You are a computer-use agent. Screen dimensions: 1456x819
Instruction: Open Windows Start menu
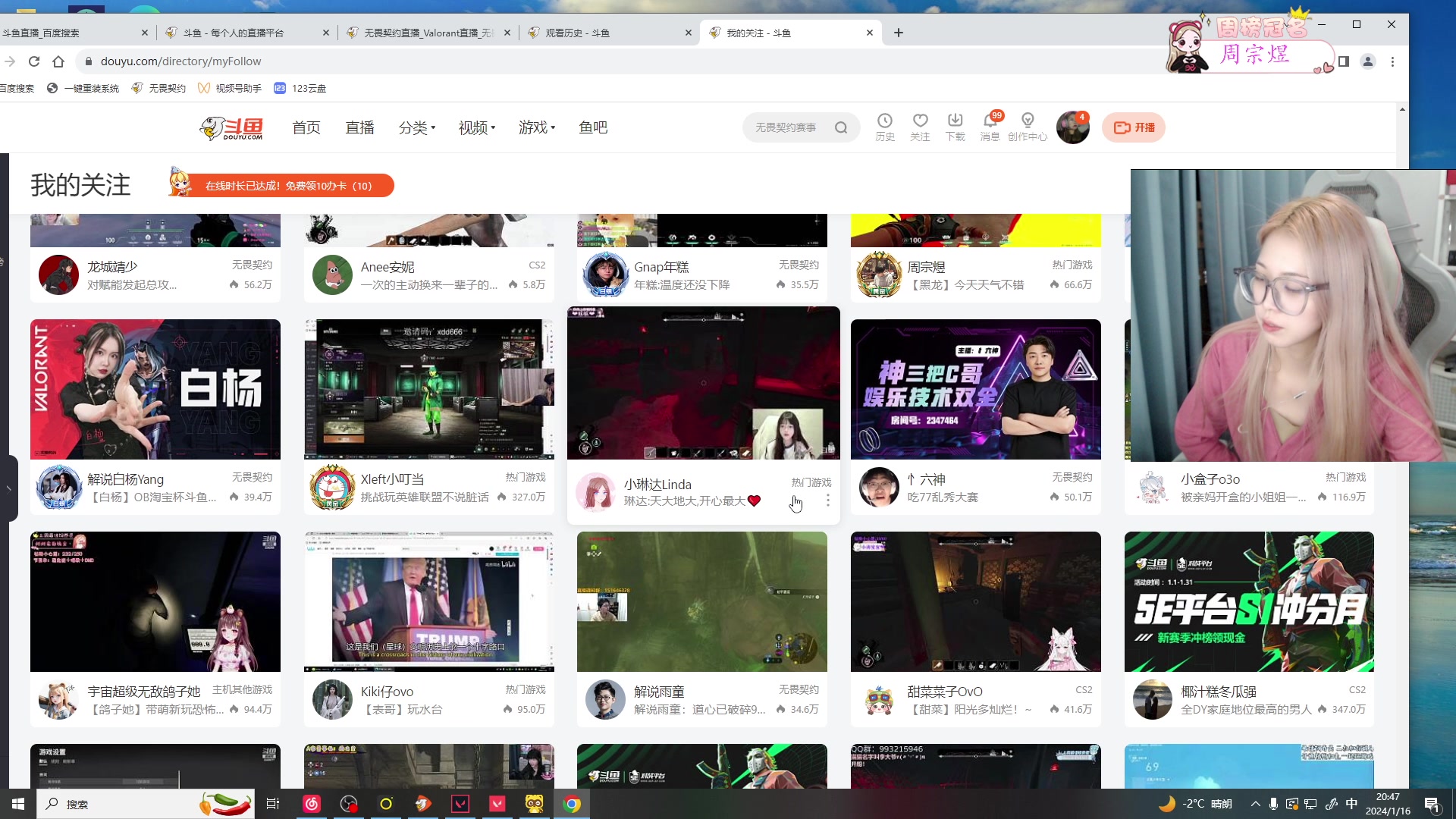coord(18,804)
